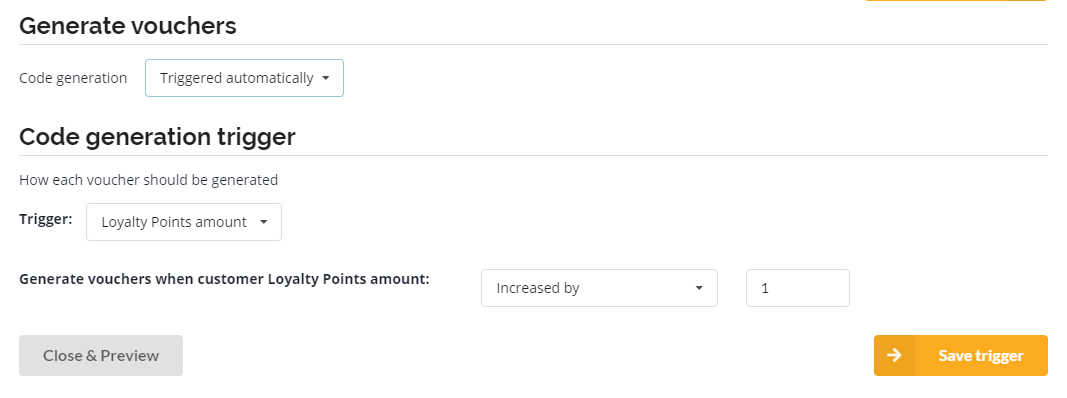Click the partially visible orange button at the top
This screenshot has width=1067, height=398.
[956, 1]
